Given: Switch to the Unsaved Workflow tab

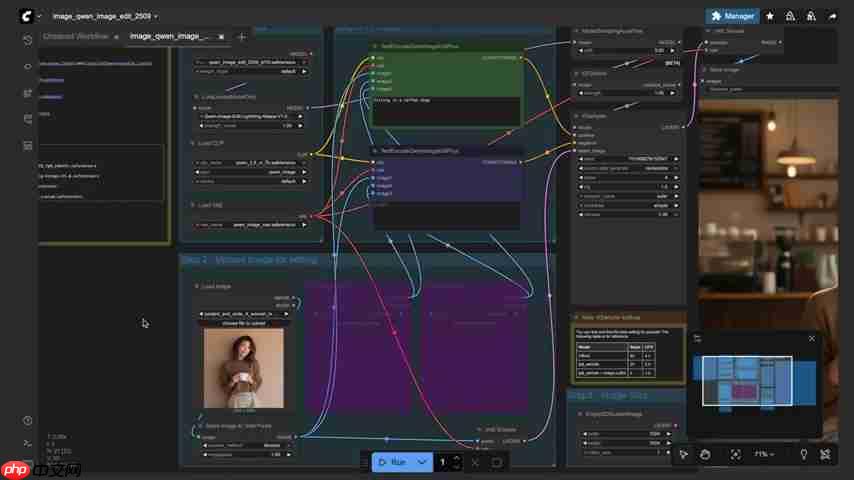Looking at the screenshot, I should [x=76, y=37].
